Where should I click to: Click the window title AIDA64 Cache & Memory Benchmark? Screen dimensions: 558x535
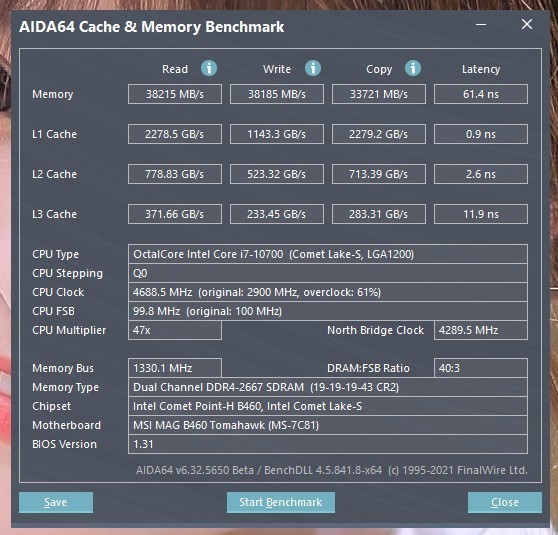(x=152, y=27)
